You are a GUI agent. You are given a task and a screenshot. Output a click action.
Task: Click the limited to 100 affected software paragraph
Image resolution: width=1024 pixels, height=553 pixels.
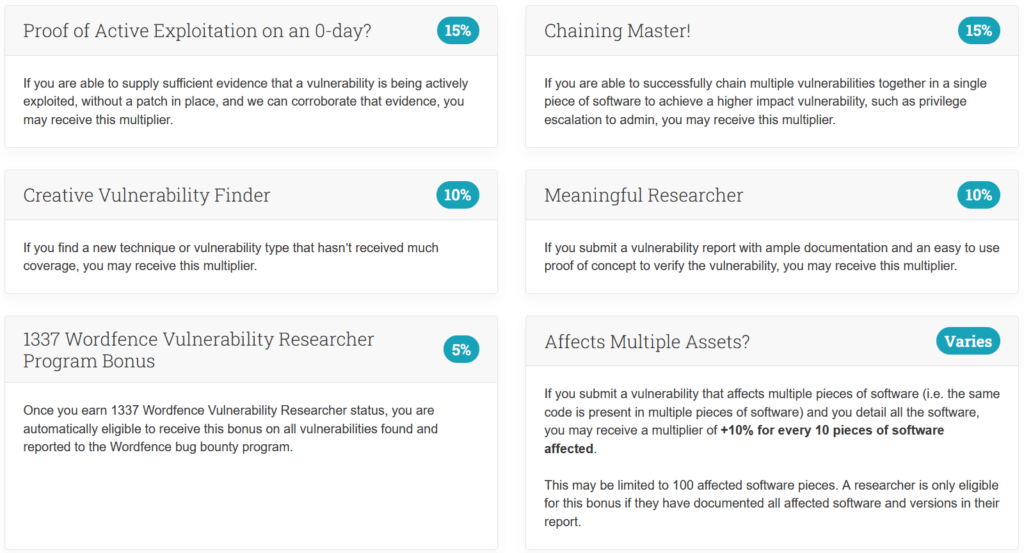click(x=772, y=503)
